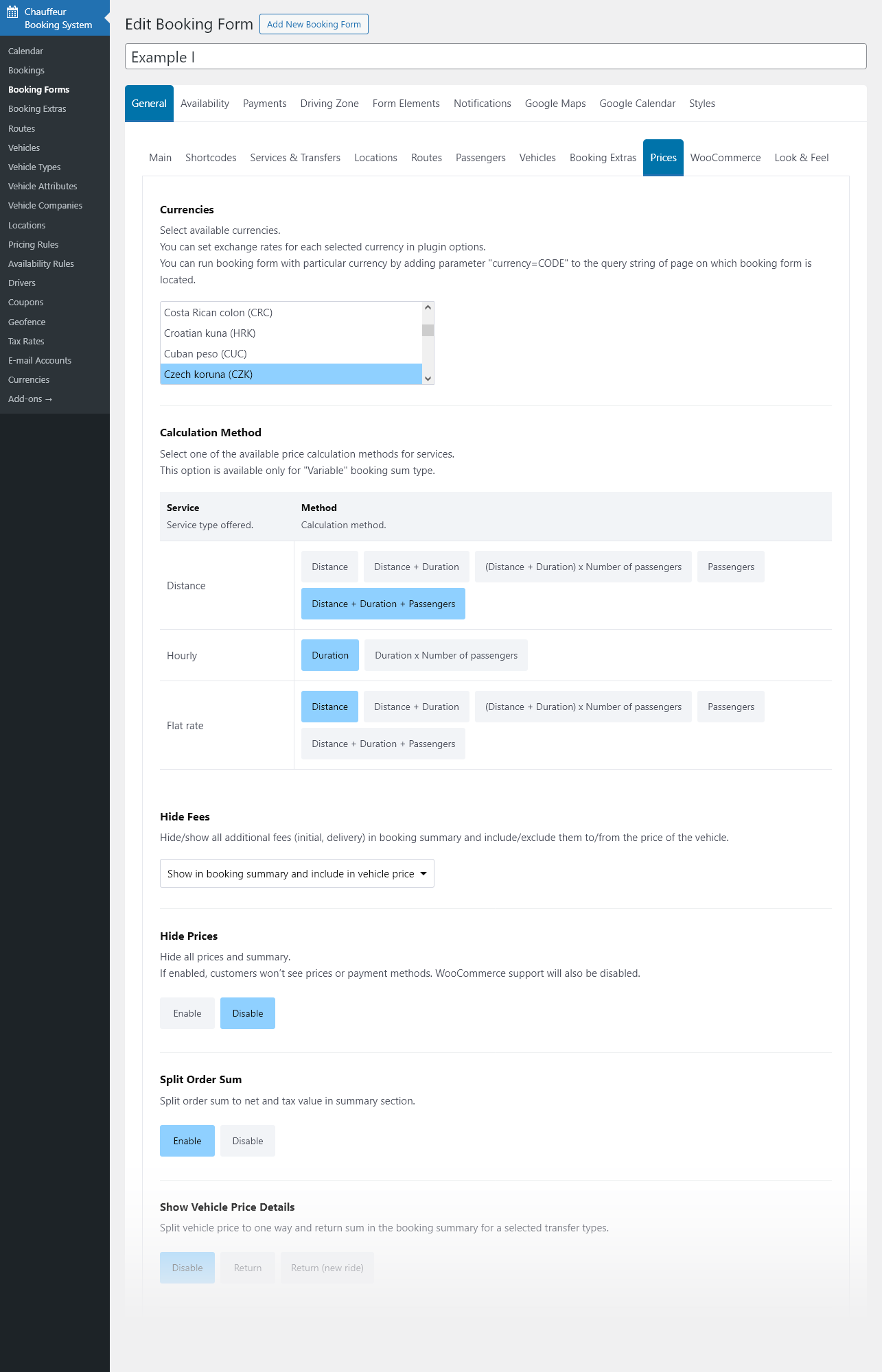Select Czech koruna (CZK) currency

[x=291, y=375]
